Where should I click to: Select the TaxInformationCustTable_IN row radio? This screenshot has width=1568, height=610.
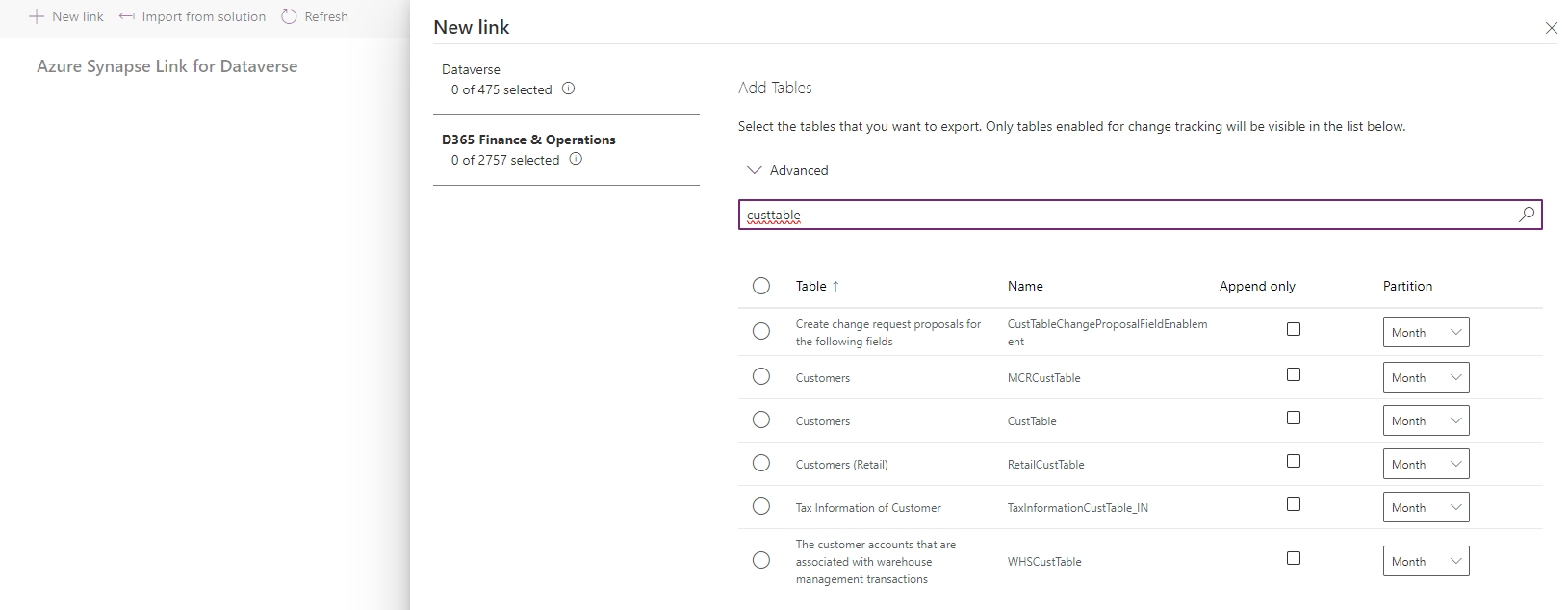pyautogui.click(x=761, y=506)
